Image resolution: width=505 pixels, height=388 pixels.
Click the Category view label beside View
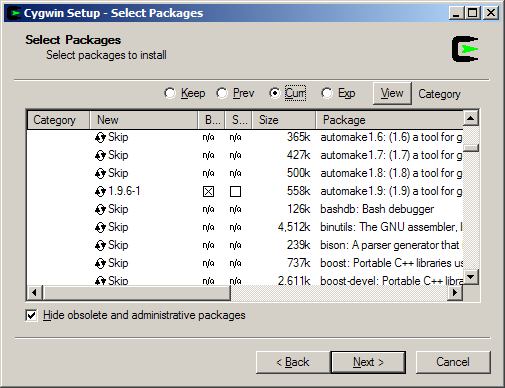coord(439,94)
